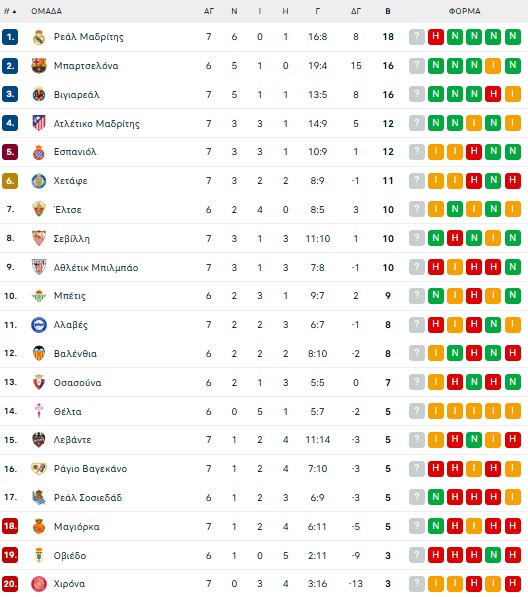Viewport: 528px width, 597px height.
Task: Open the Villarreal team logo
Action: (39, 95)
